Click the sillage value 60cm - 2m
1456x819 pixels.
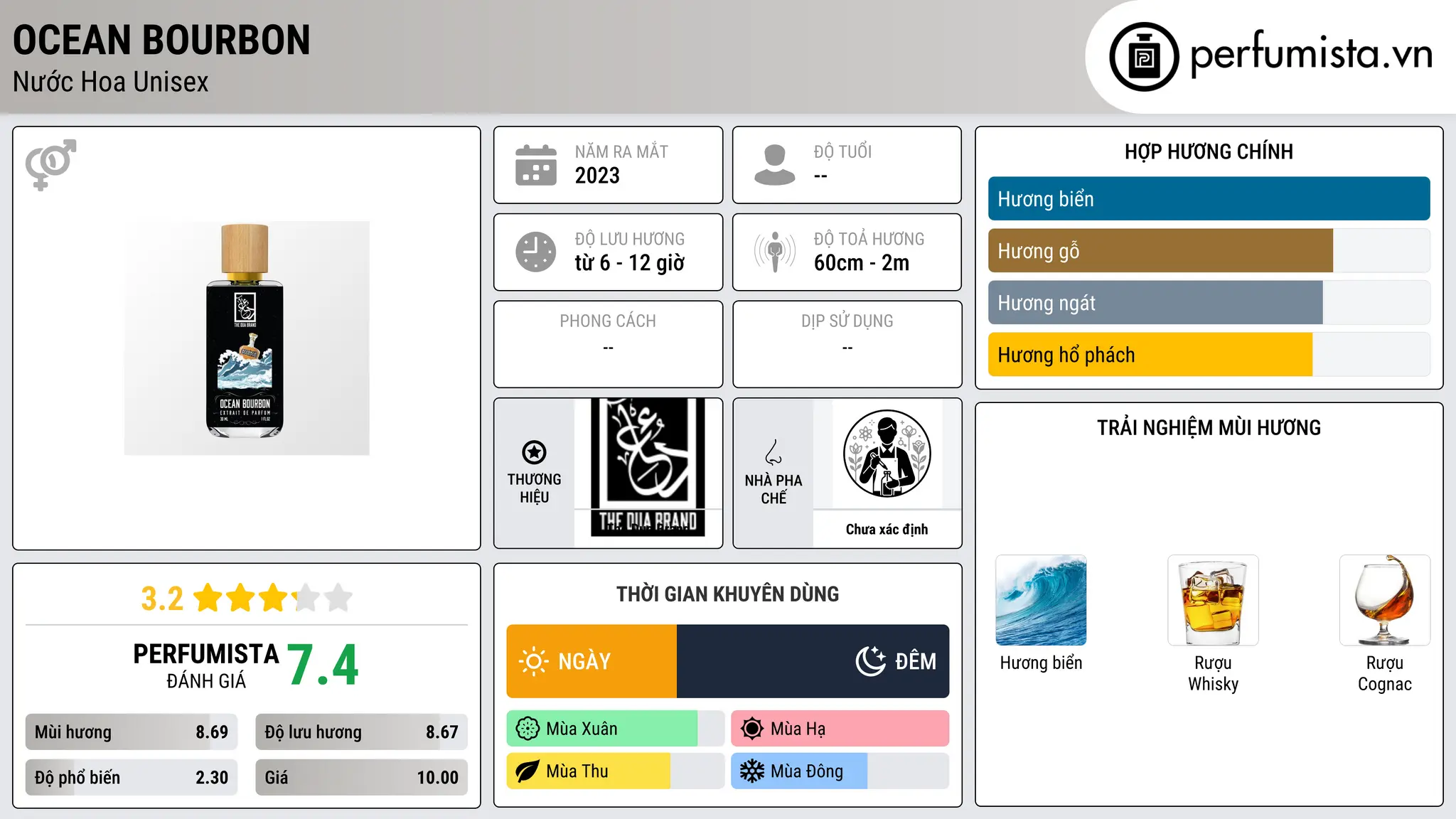coord(862,263)
